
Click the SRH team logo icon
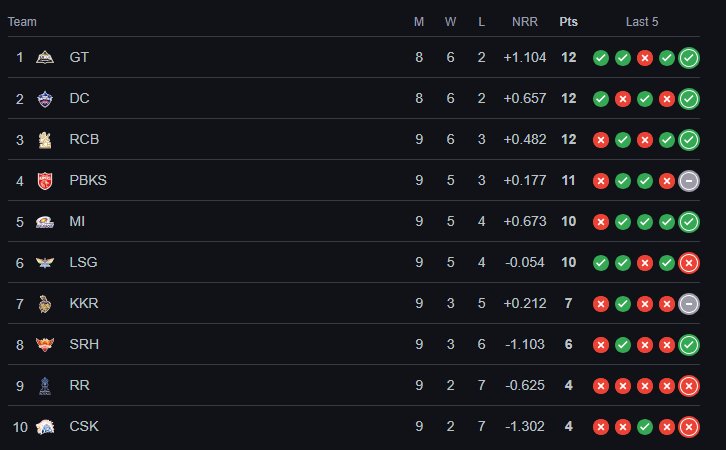[x=45, y=345]
